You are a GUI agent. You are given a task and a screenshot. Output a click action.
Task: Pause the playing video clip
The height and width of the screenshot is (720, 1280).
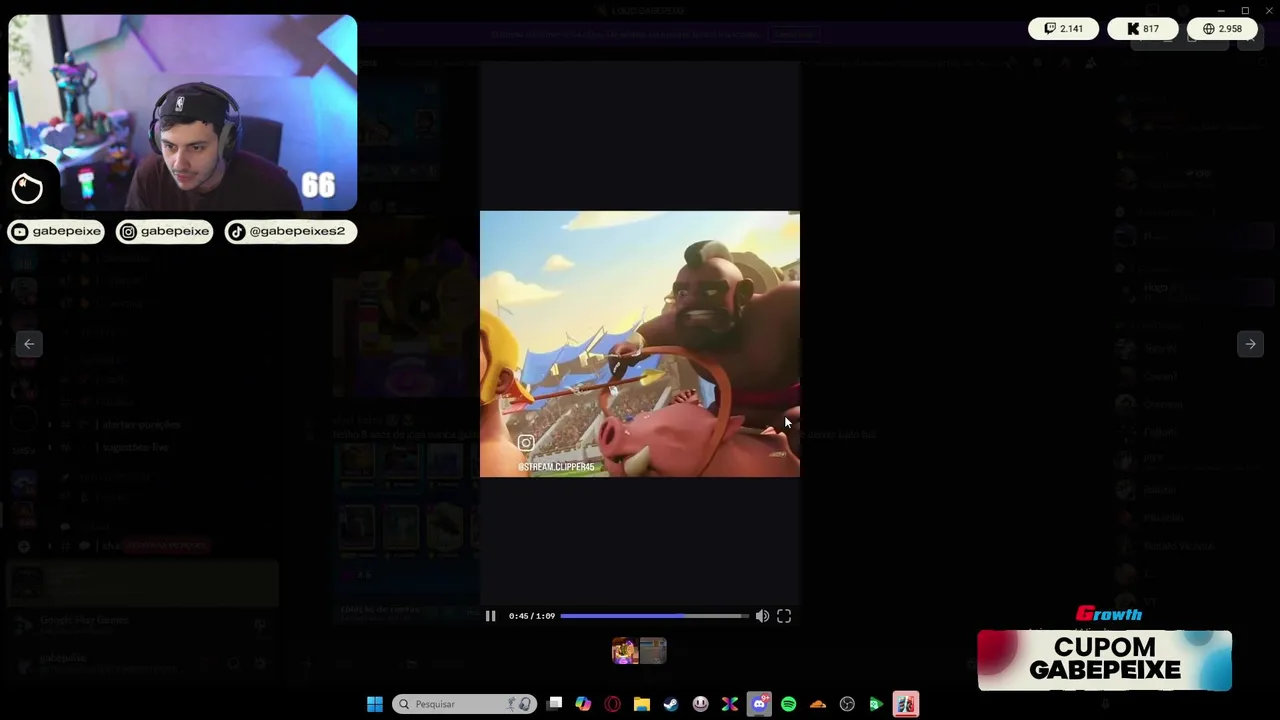490,616
